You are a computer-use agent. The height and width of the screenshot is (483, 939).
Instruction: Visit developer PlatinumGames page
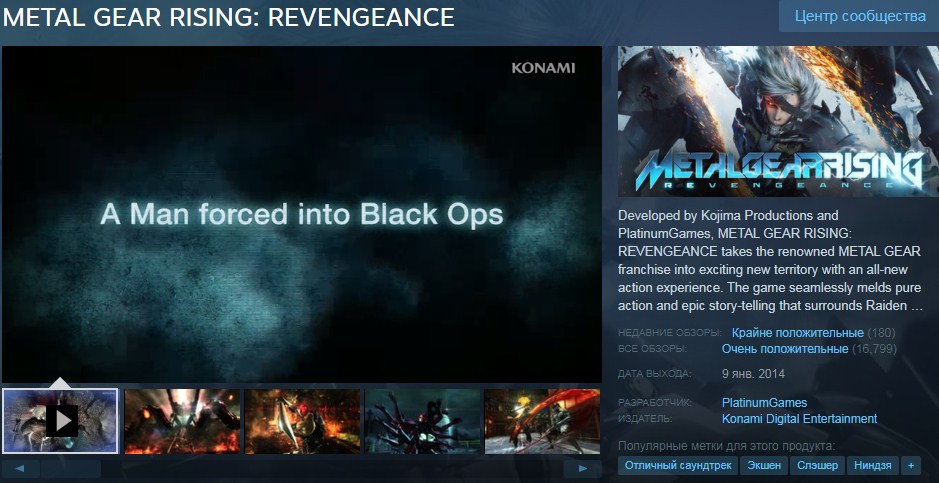point(764,403)
